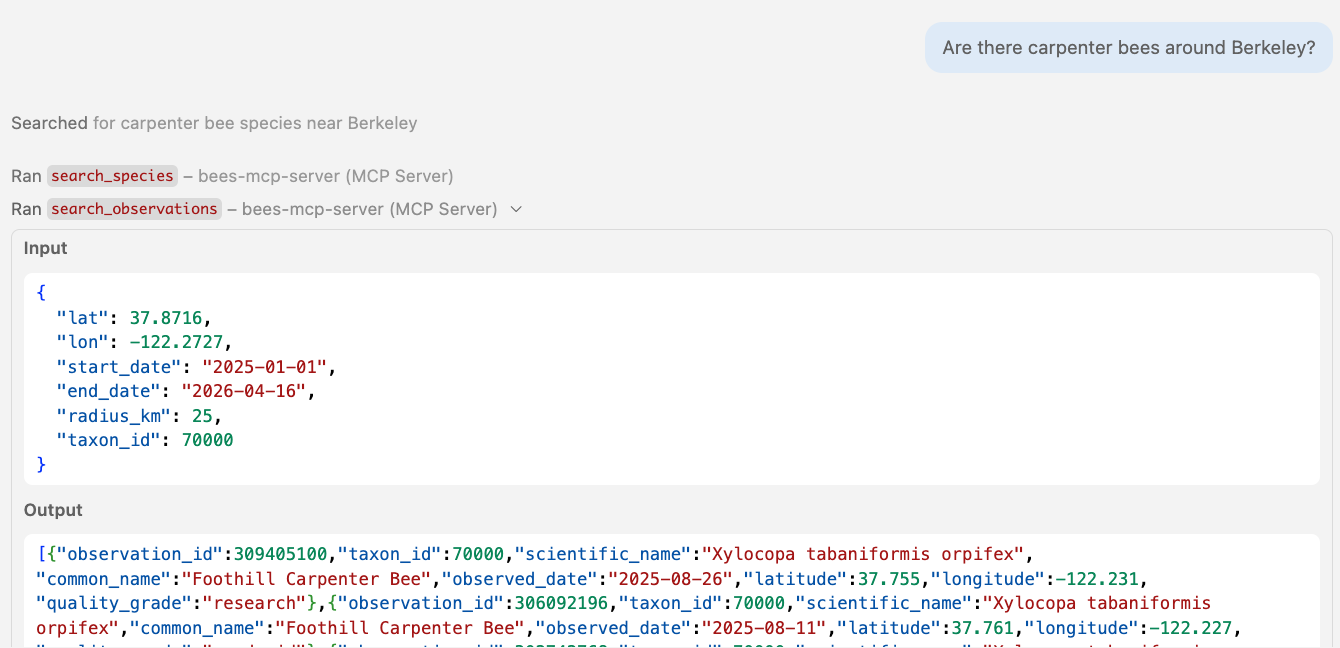Click the taxon_id value 70000 in Input
The image size is (1340, 648).
coord(205,440)
